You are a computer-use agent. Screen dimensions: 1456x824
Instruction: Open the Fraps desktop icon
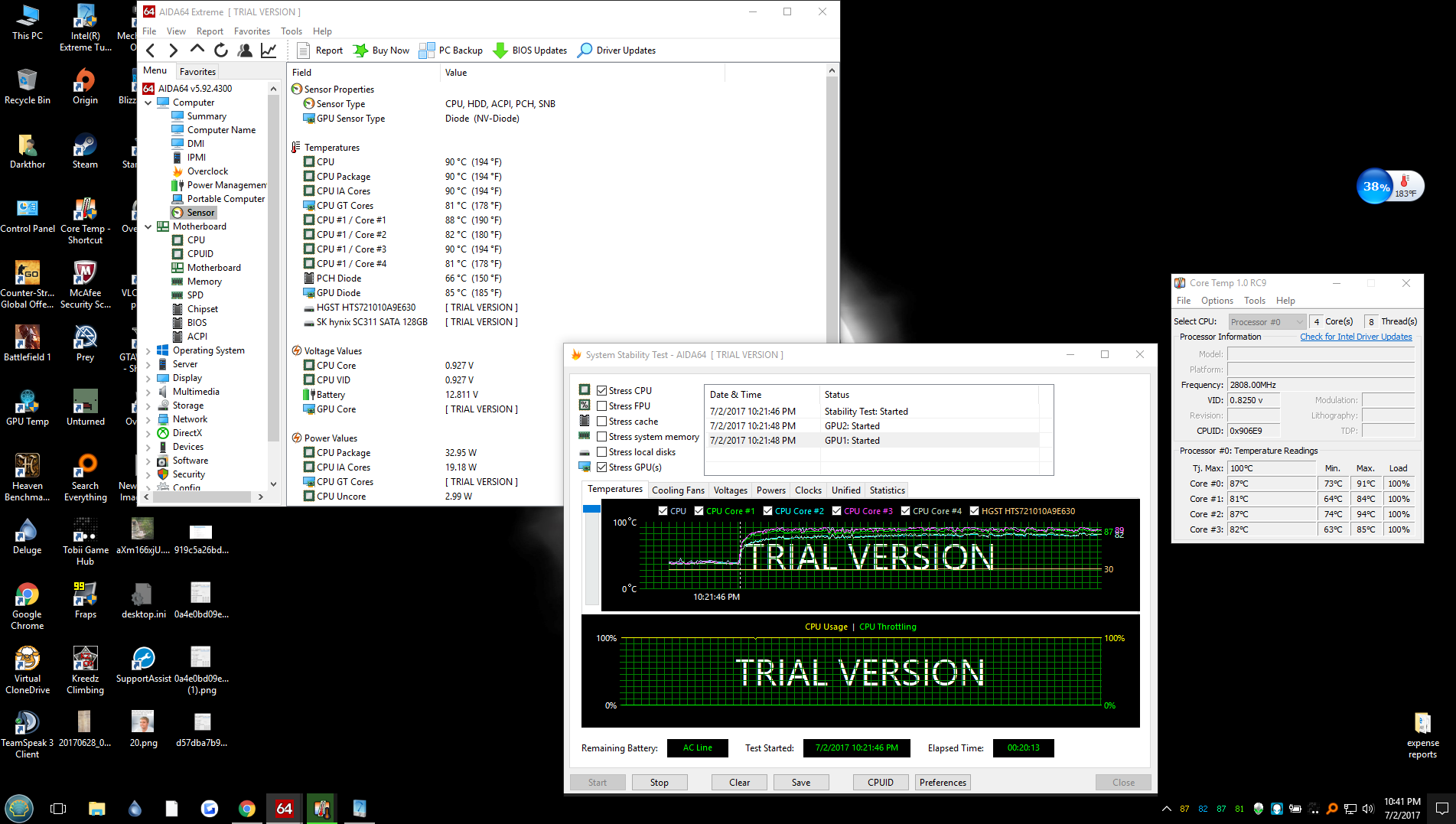(x=85, y=600)
